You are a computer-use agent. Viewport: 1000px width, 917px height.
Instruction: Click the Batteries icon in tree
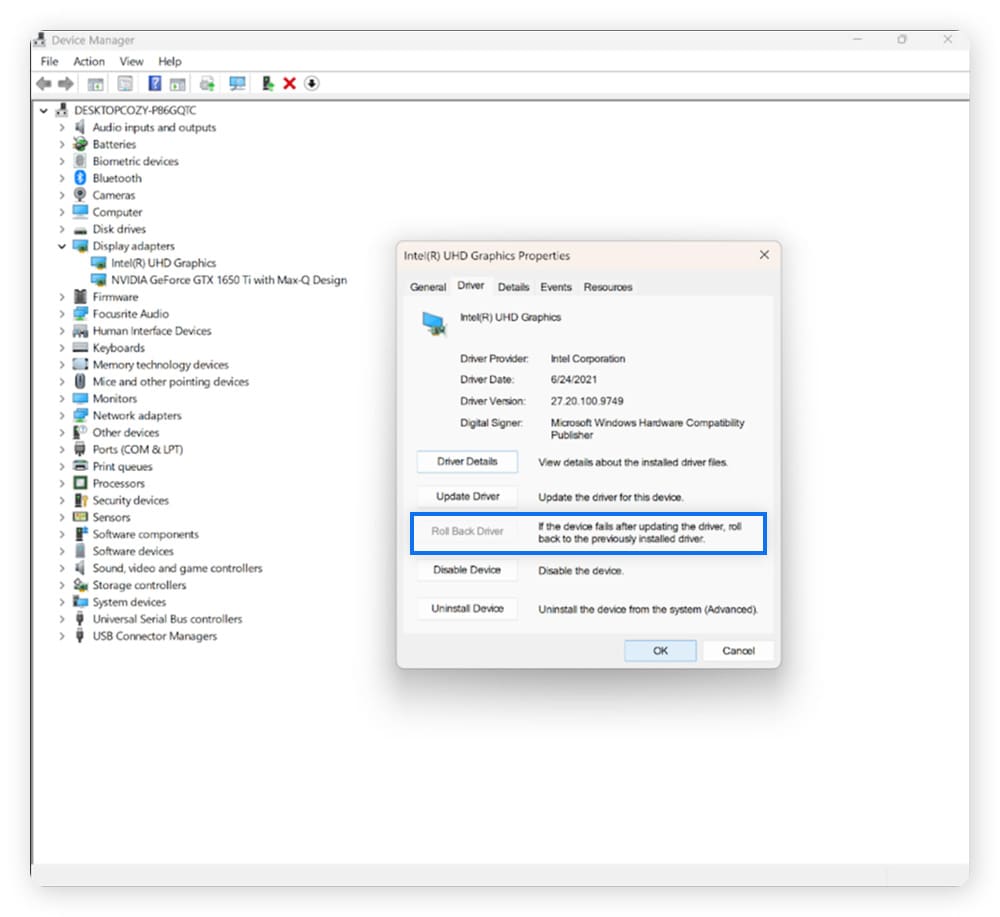[80, 144]
